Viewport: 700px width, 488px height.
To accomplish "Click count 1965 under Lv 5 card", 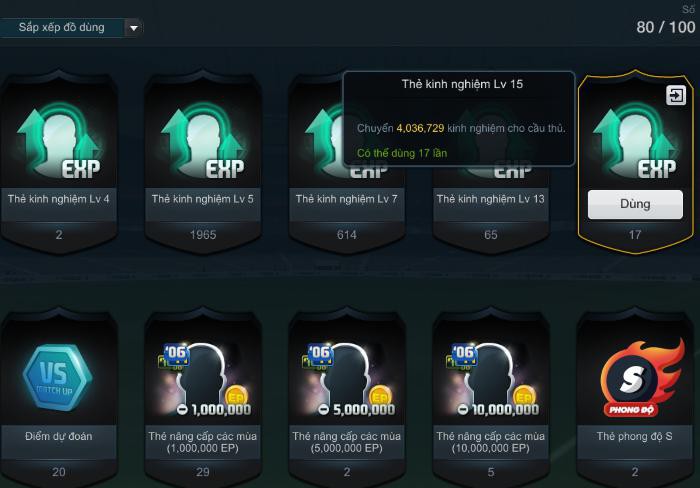I will pos(203,235).
